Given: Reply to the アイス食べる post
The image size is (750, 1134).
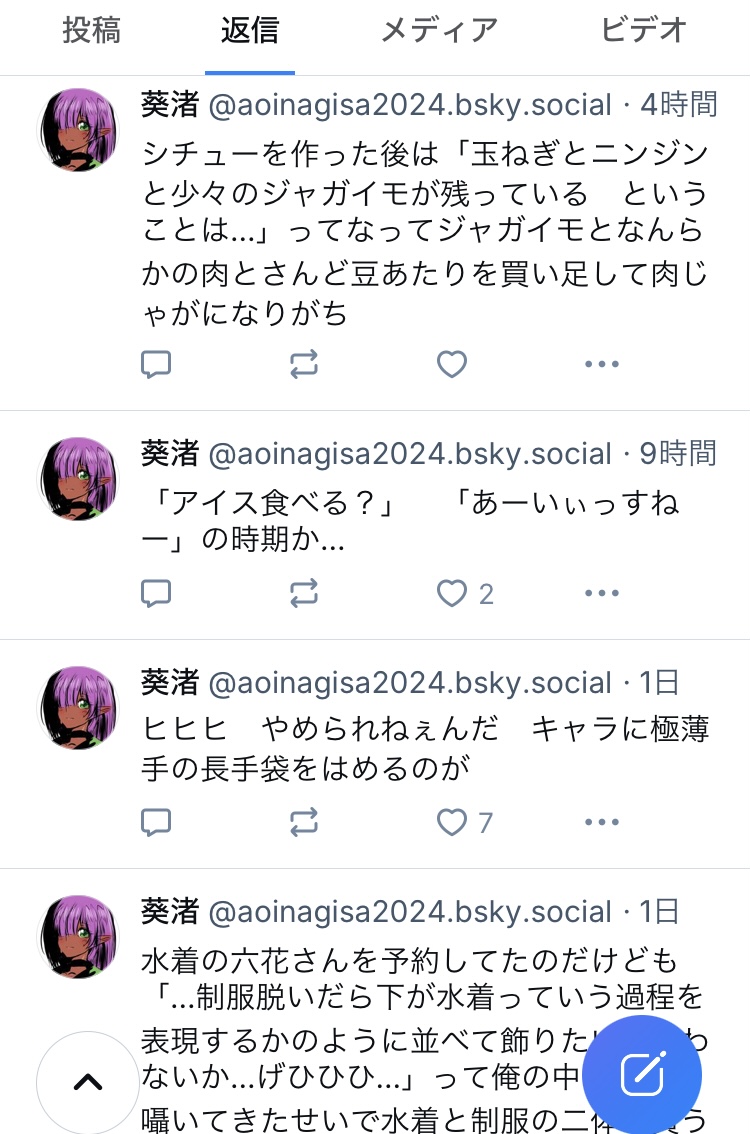Looking at the screenshot, I should click(155, 594).
